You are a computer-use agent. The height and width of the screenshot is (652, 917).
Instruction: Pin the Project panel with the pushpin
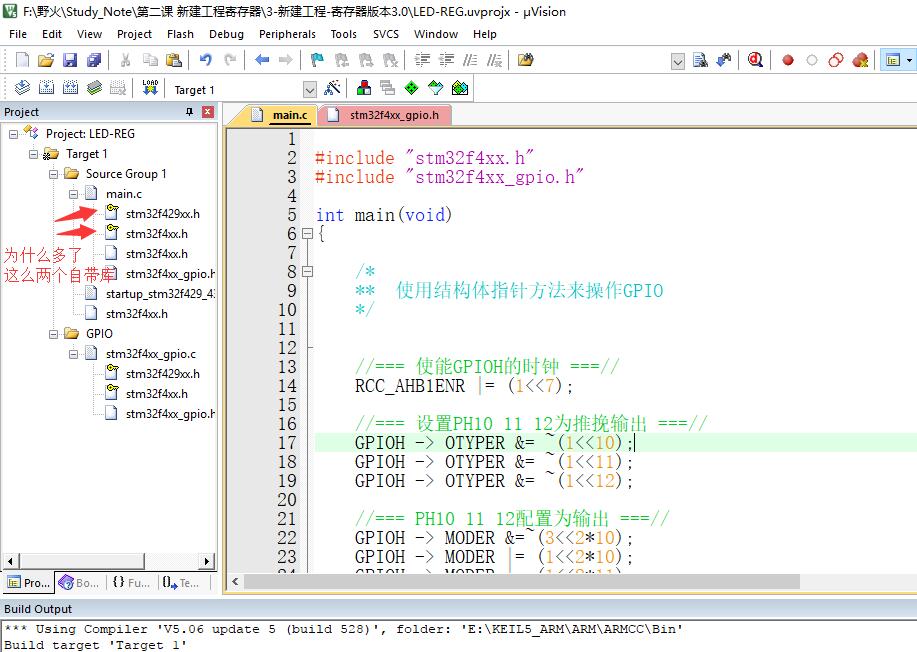pyautogui.click(x=190, y=112)
